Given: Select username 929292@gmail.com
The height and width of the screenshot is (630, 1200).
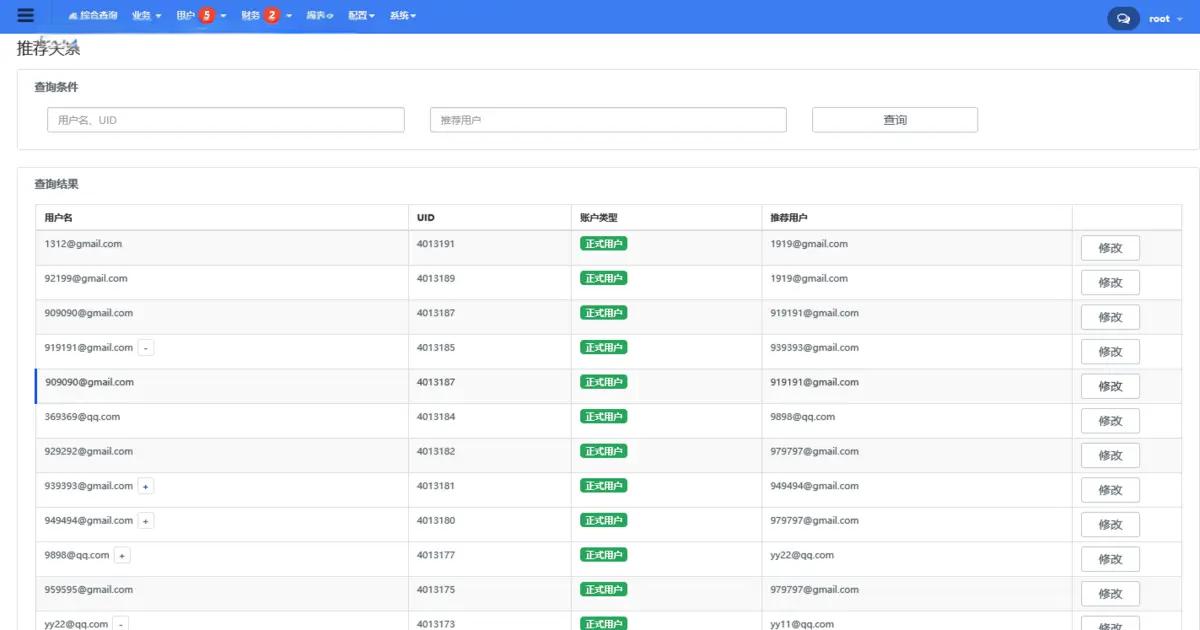Looking at the screenshot, I should [x=89, y=451].
